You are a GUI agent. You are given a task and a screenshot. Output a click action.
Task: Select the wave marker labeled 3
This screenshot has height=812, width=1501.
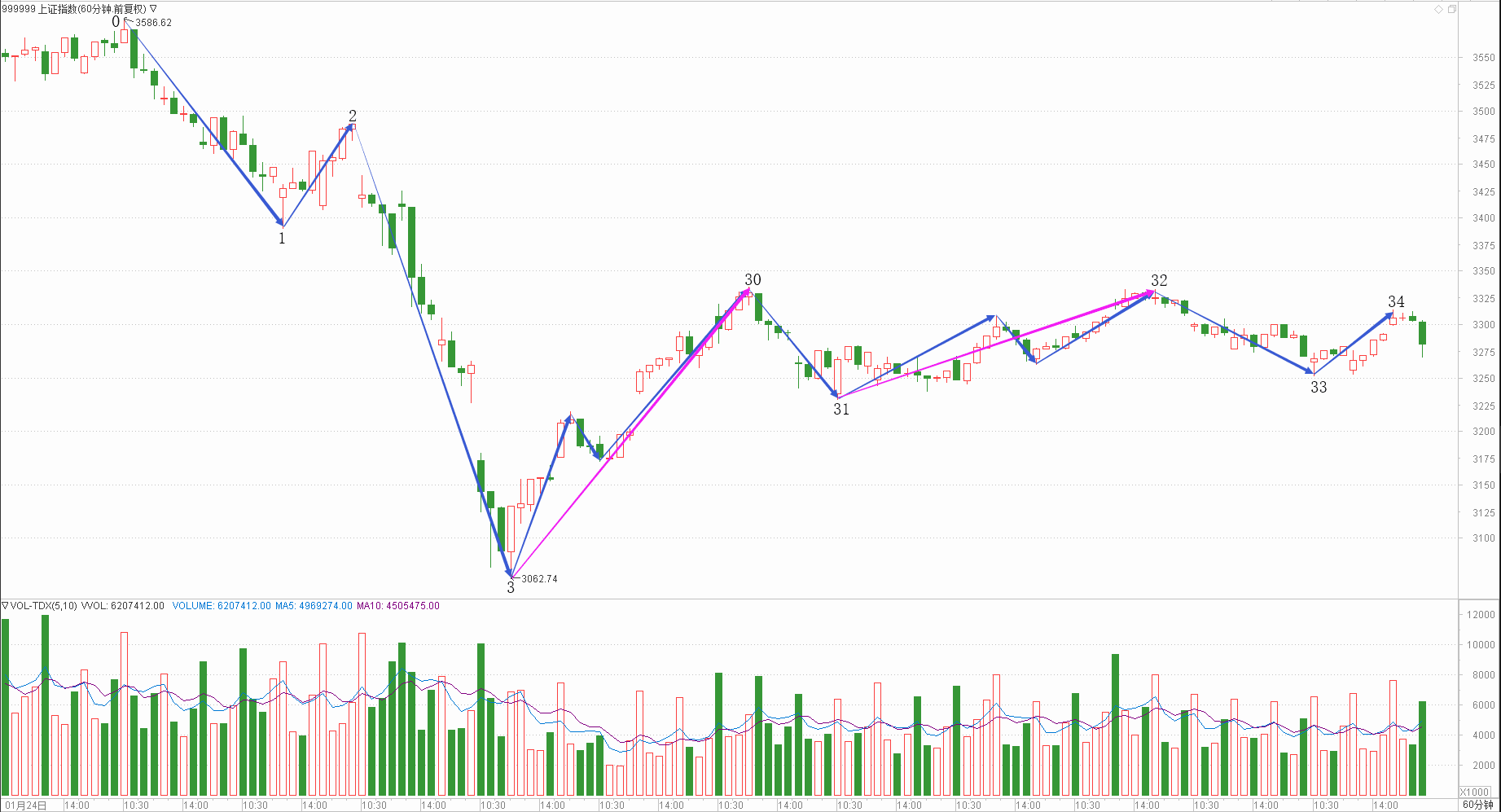[511, 588]
